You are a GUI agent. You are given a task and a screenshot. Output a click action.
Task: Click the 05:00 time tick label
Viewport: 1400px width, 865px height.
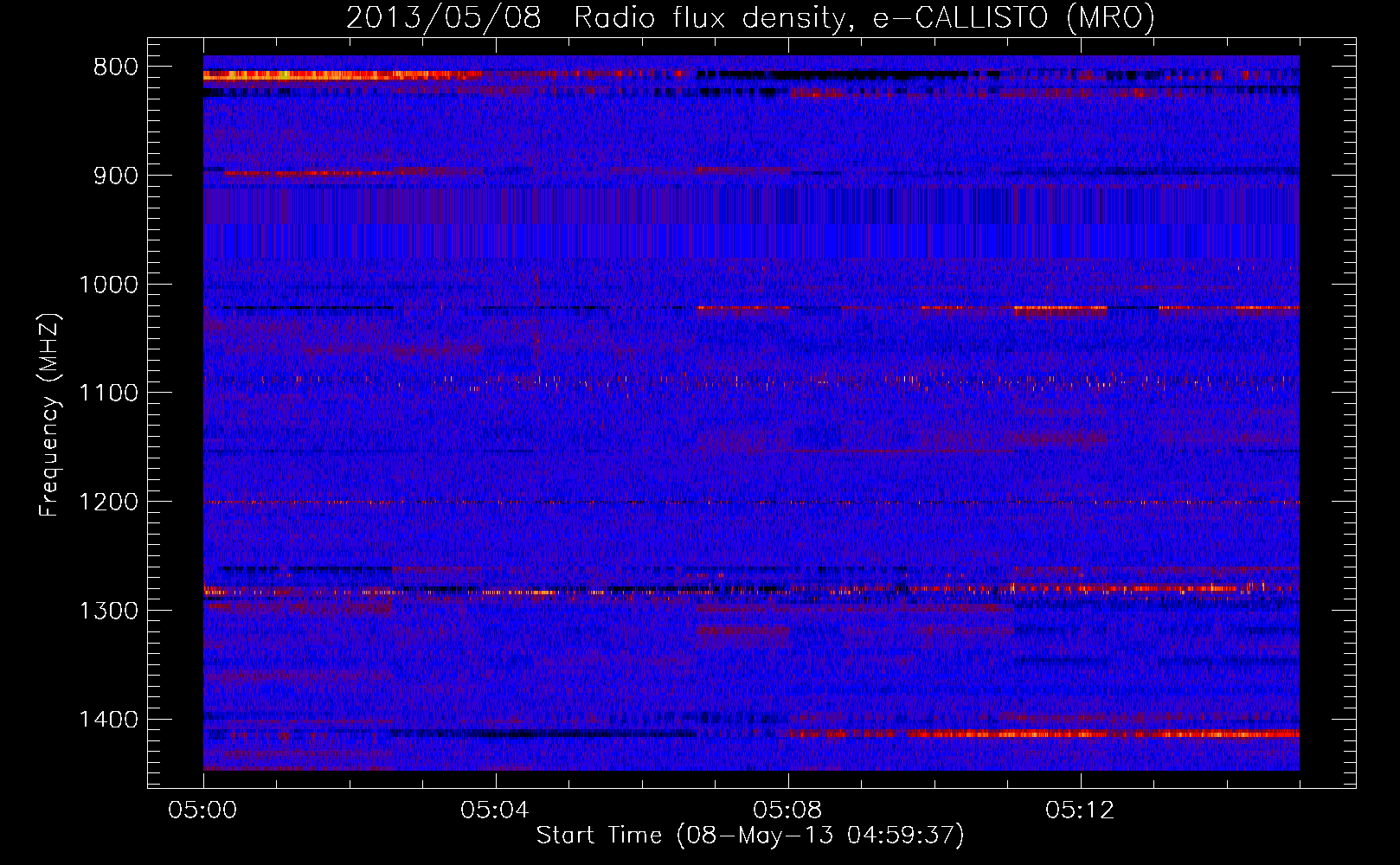(203, 811)
